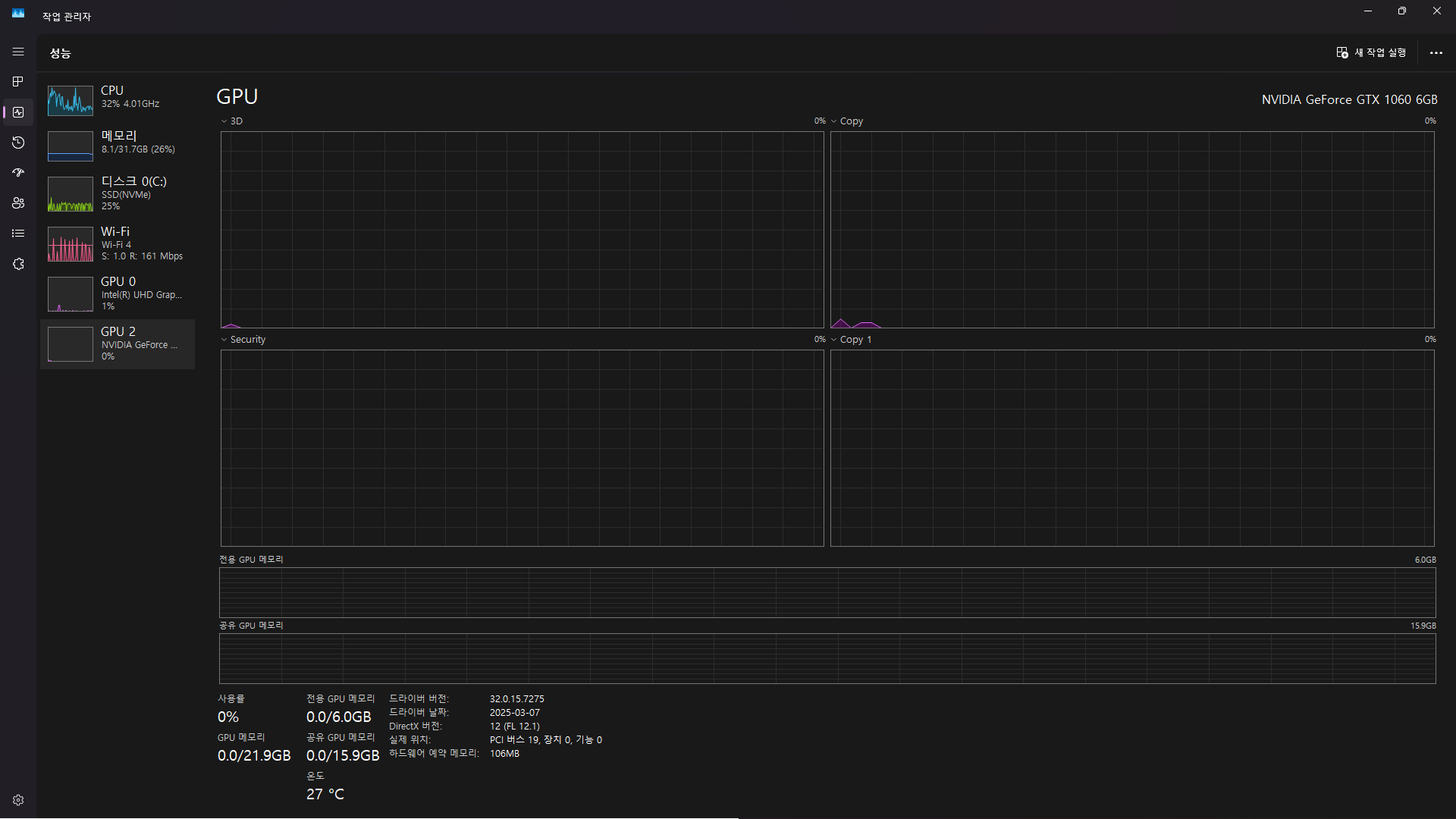Viewport: 1456px width, 819px height.
Task: Minimize the Task Manager window
Action: click(1368, 11)
